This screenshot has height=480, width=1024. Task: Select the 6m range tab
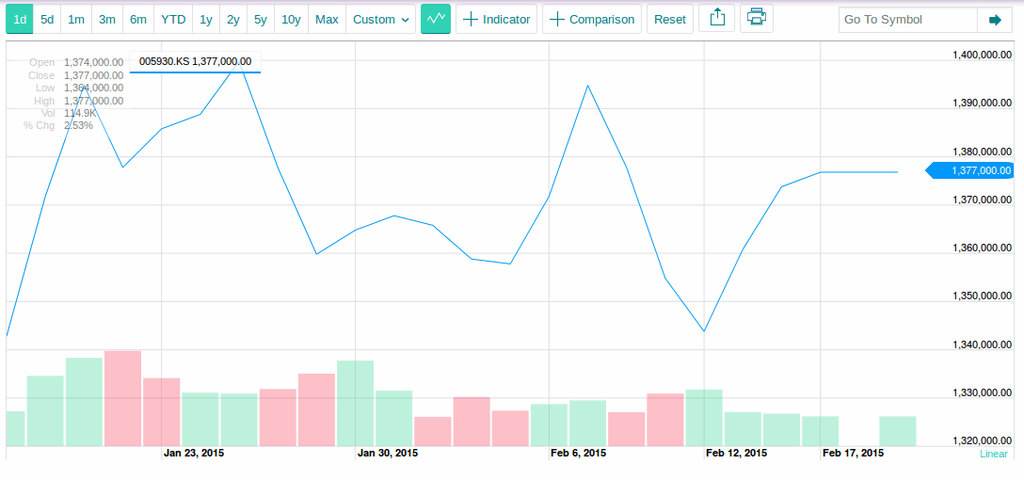[x=138, y=19]
